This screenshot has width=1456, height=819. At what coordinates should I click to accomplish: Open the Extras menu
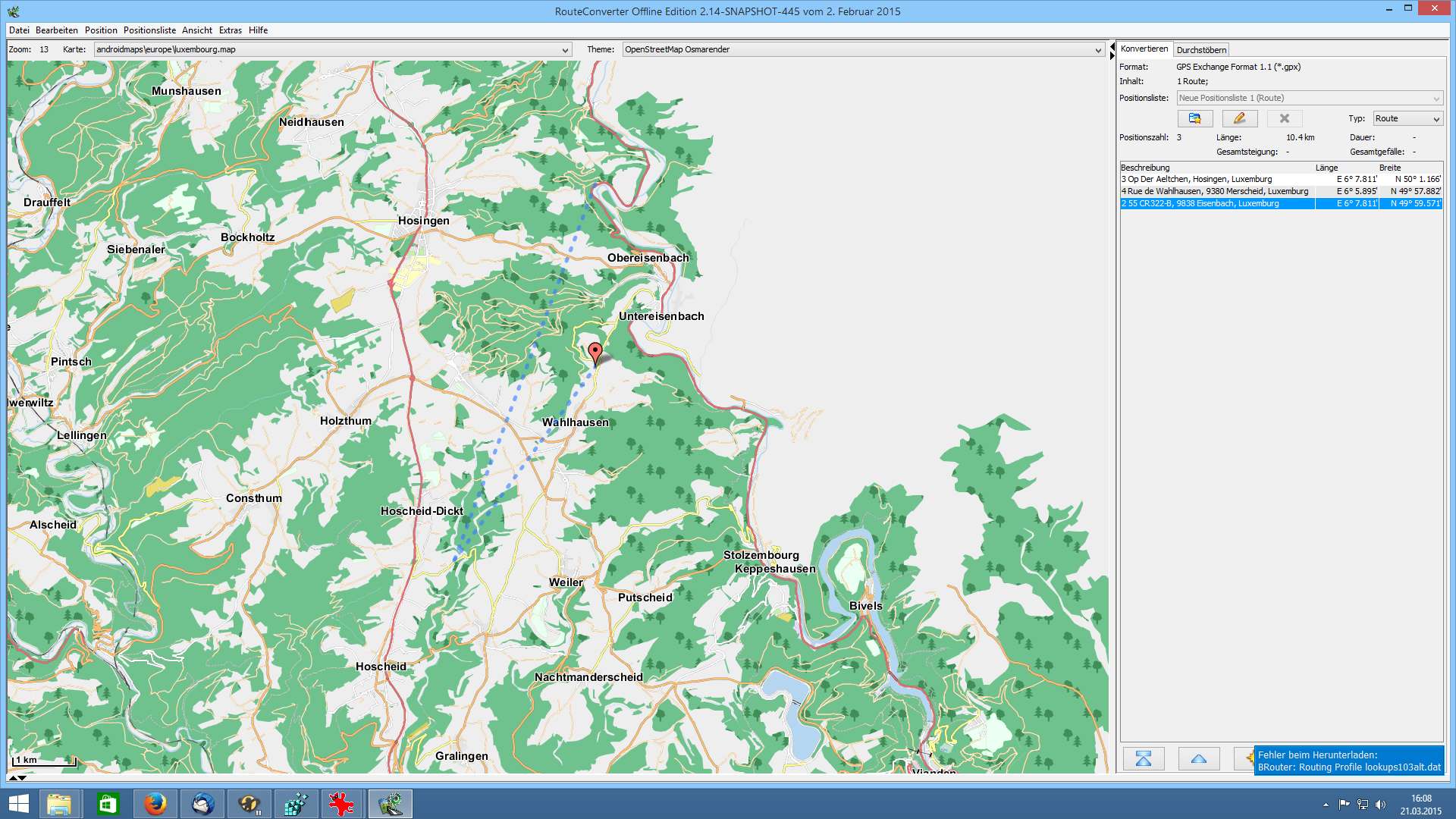(230, 30)
